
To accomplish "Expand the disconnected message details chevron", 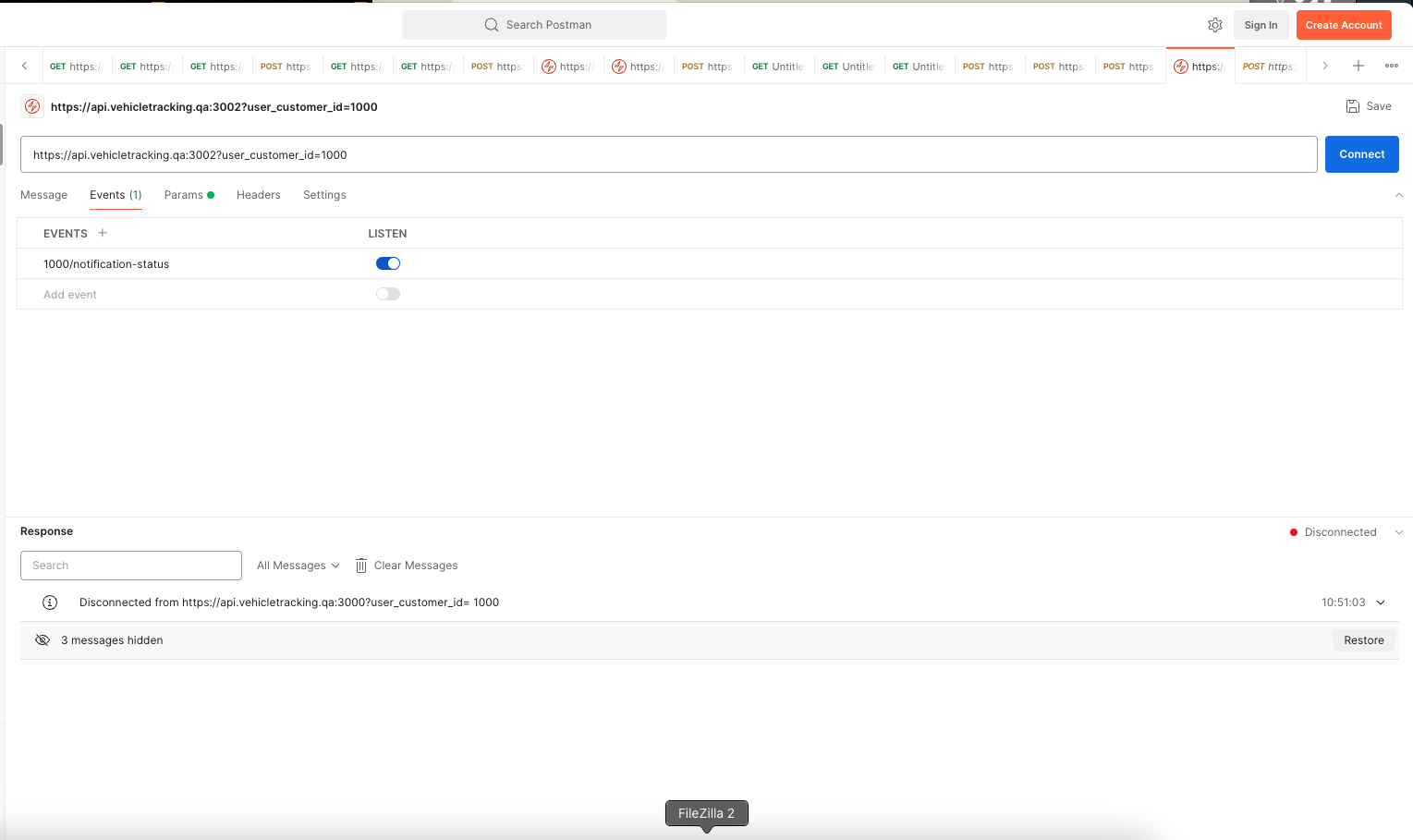I will click(x=1381, y=603).
